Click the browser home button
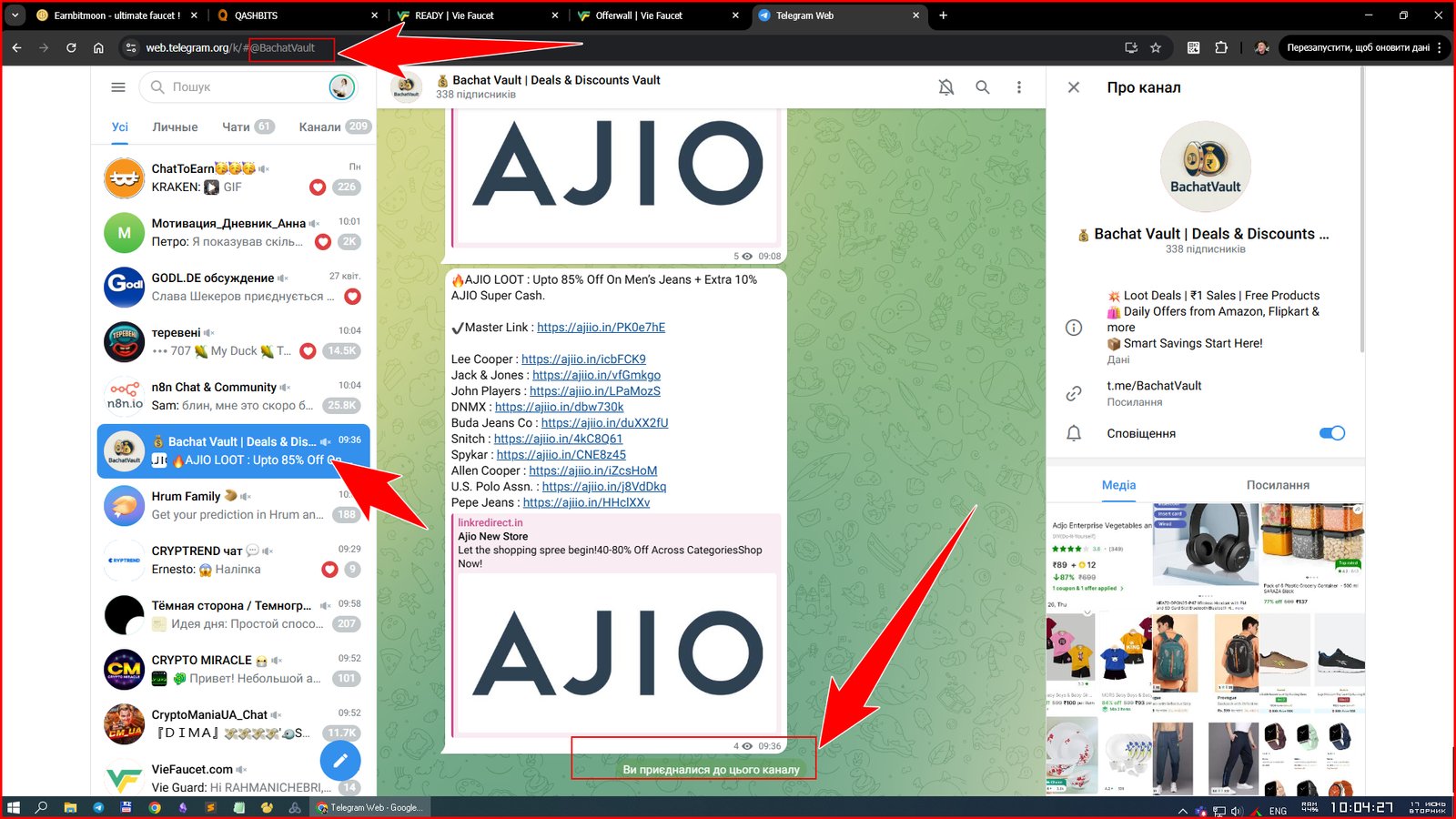Screen dimensions: 1456x819 click(x=98, y=47)
